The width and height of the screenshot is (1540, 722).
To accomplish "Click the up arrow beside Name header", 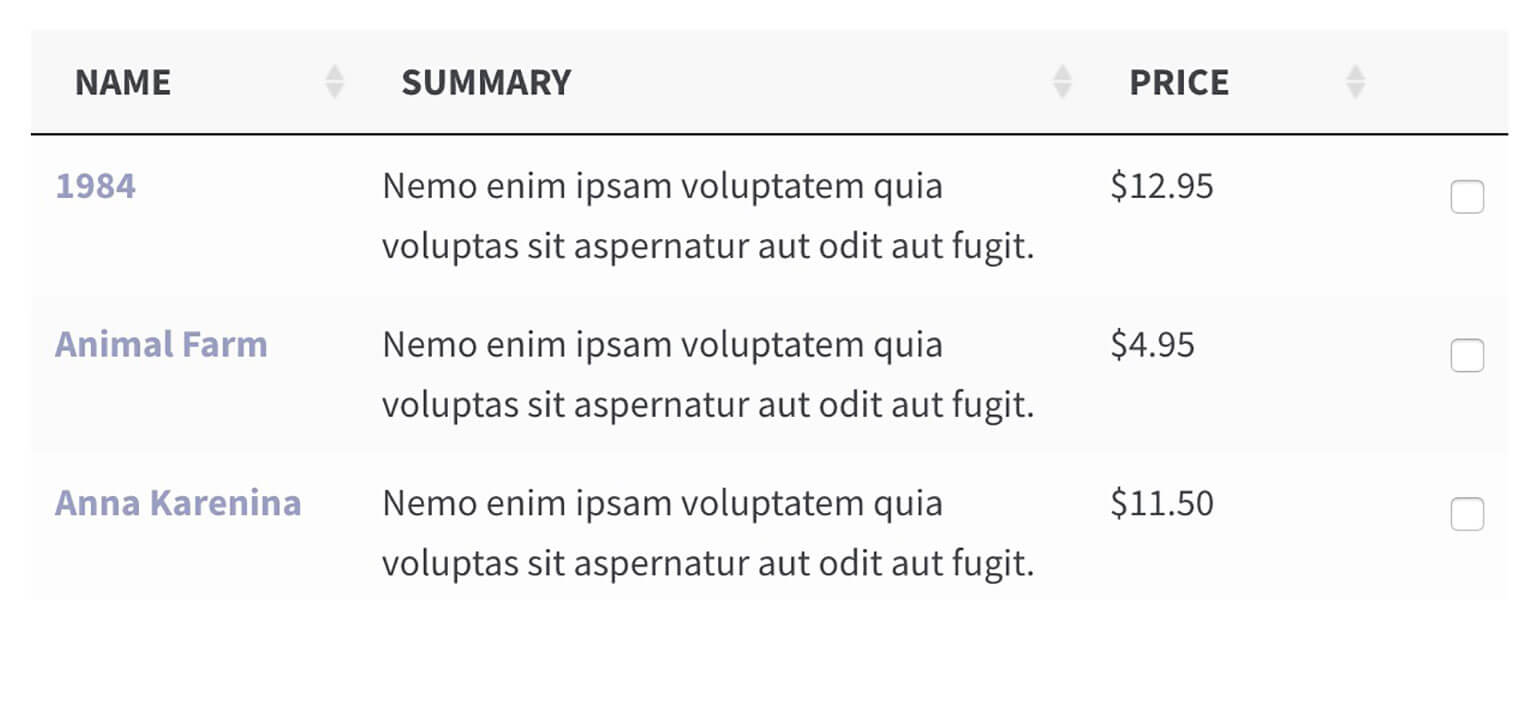I will pos(335,73).
